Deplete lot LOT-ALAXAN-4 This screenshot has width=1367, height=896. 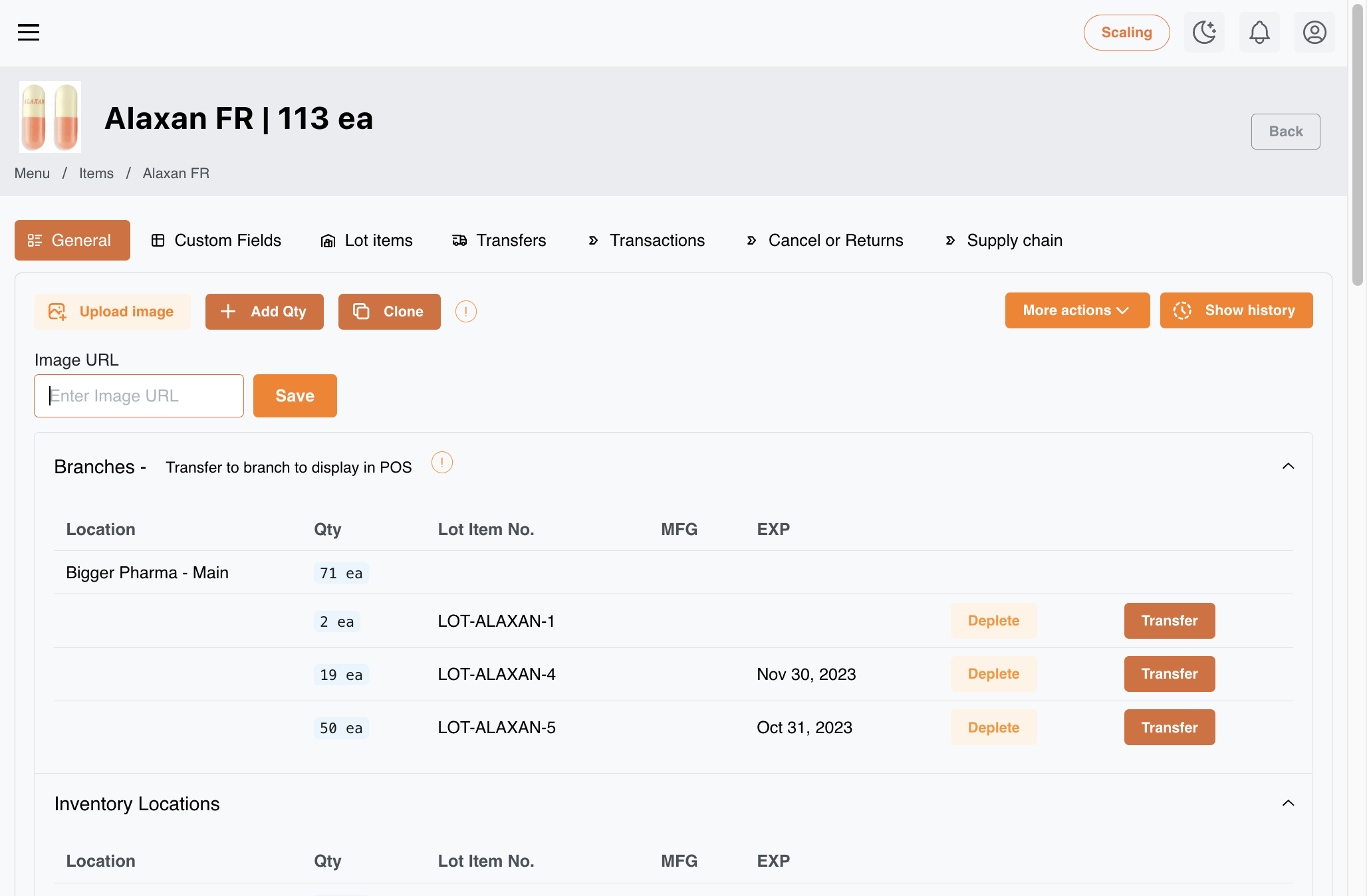(993, 674)
